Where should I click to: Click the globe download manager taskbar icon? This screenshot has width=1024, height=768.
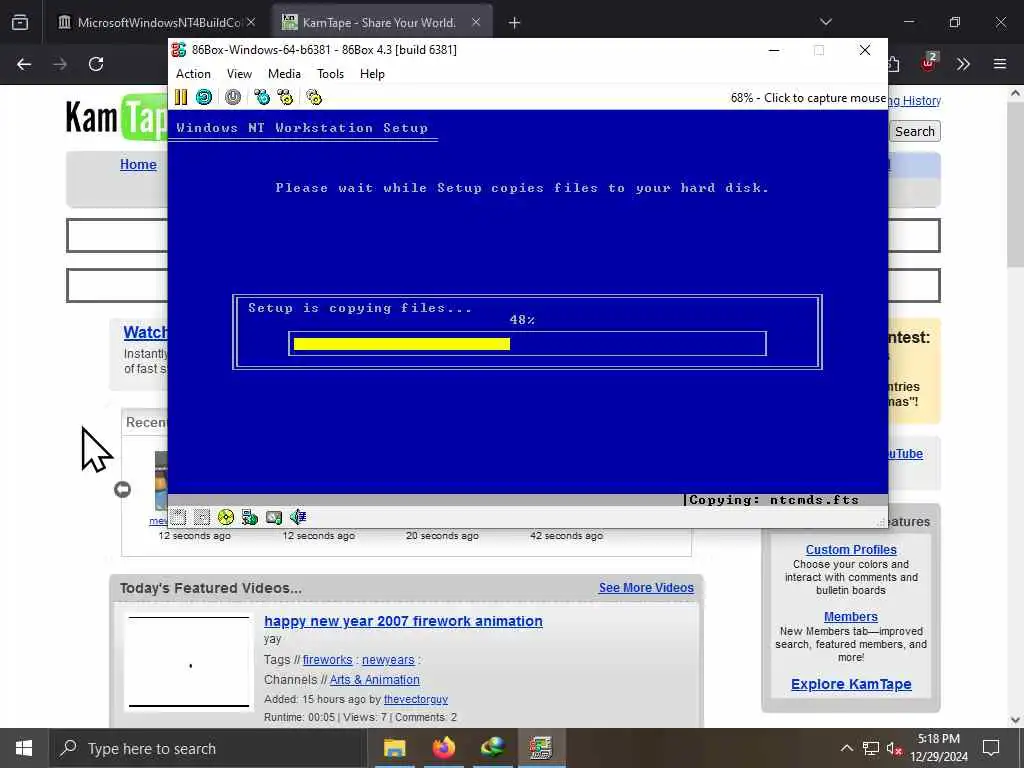pyautogui.click(x=492, y=748)
